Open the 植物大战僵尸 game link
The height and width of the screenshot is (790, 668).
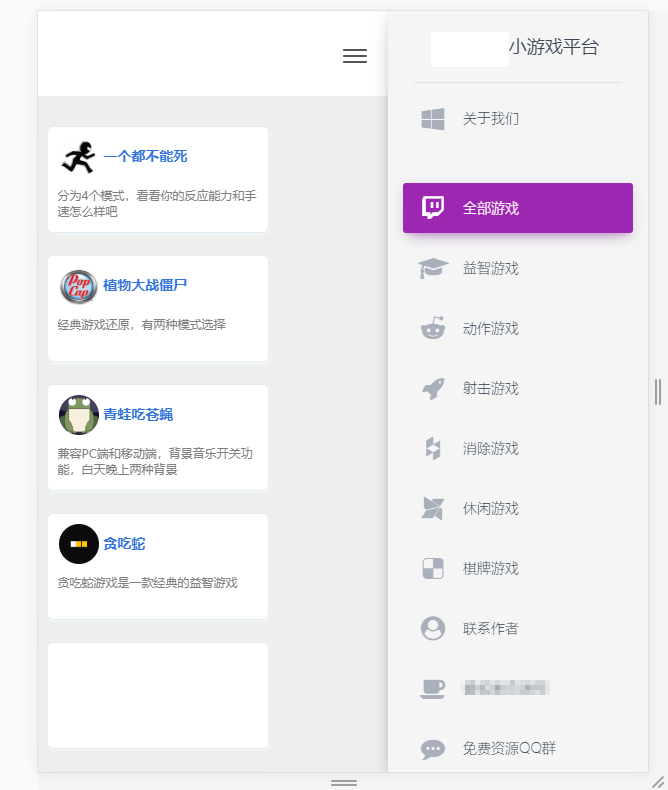pos(145,285)
